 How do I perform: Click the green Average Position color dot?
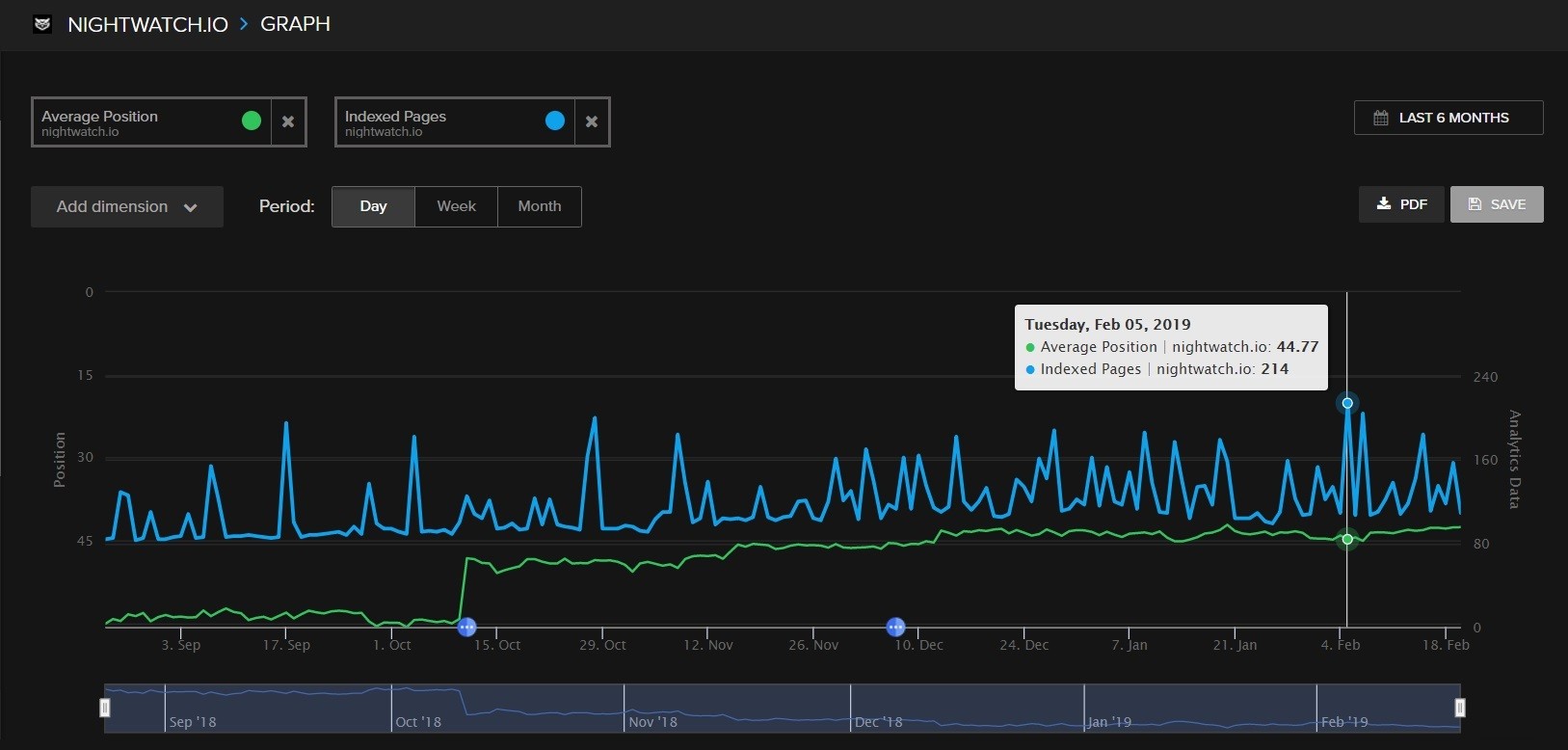252,121
